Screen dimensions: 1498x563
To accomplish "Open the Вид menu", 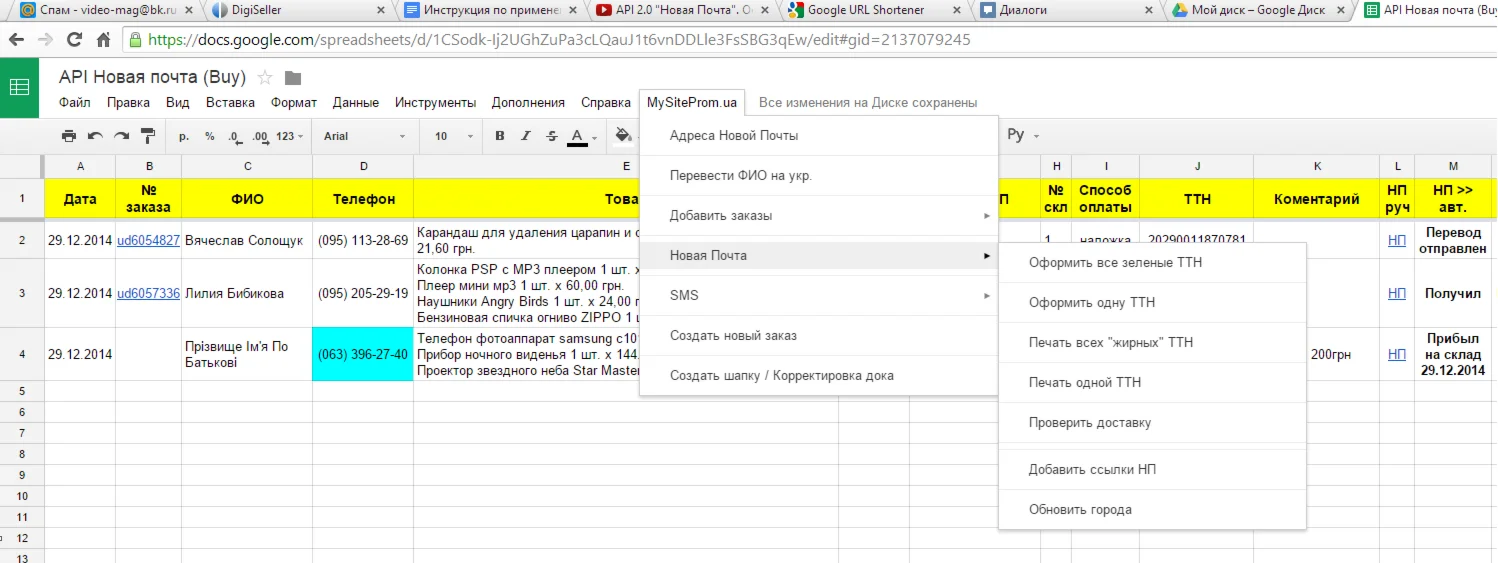I will (x=177, y=103).
